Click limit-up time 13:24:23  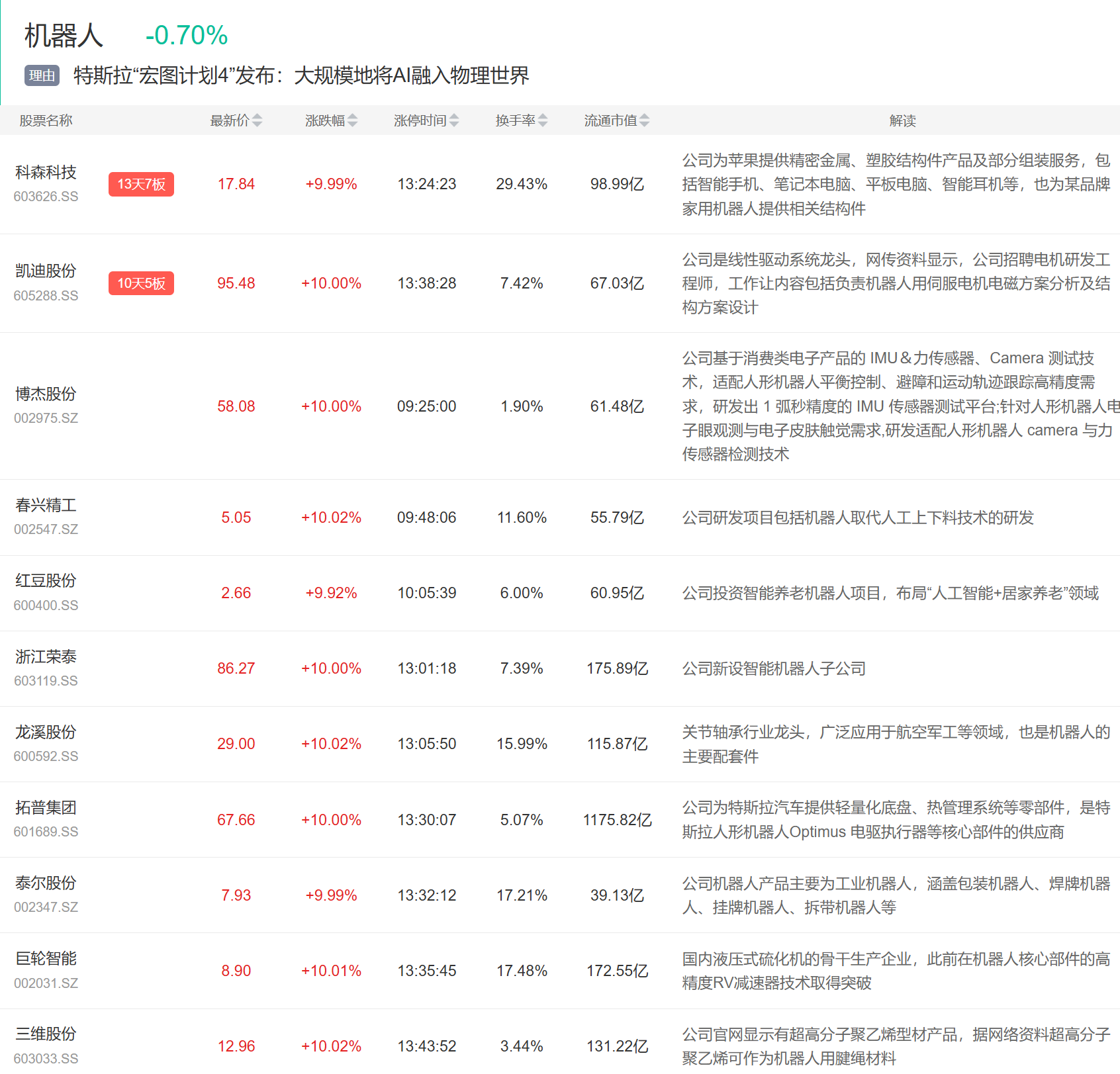coord(427,184)
